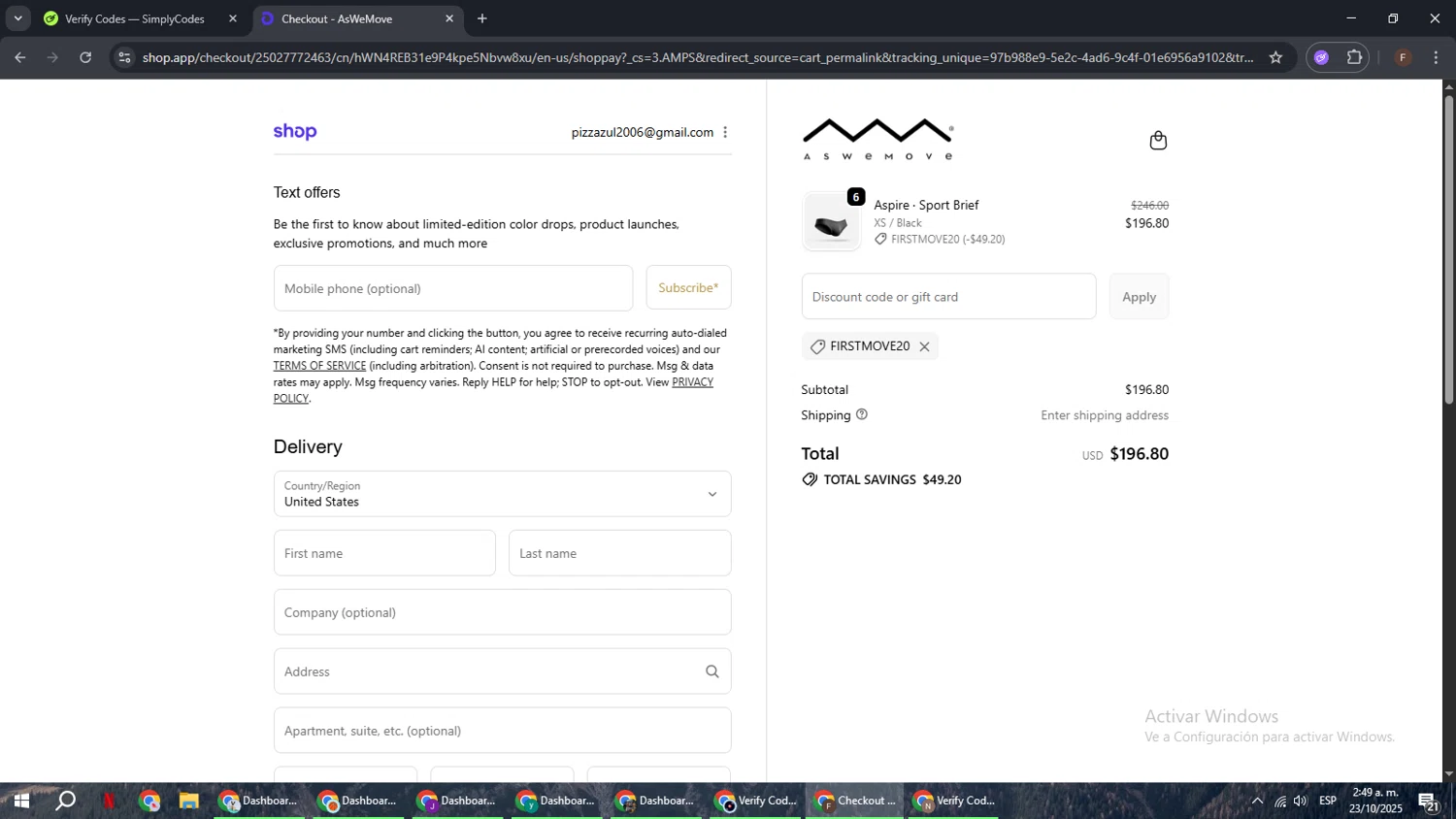Viewport: 1456px width, 819px height.
Task: Remove the FIRSTMOVE20 discount code
Action: tap(924, 346)
